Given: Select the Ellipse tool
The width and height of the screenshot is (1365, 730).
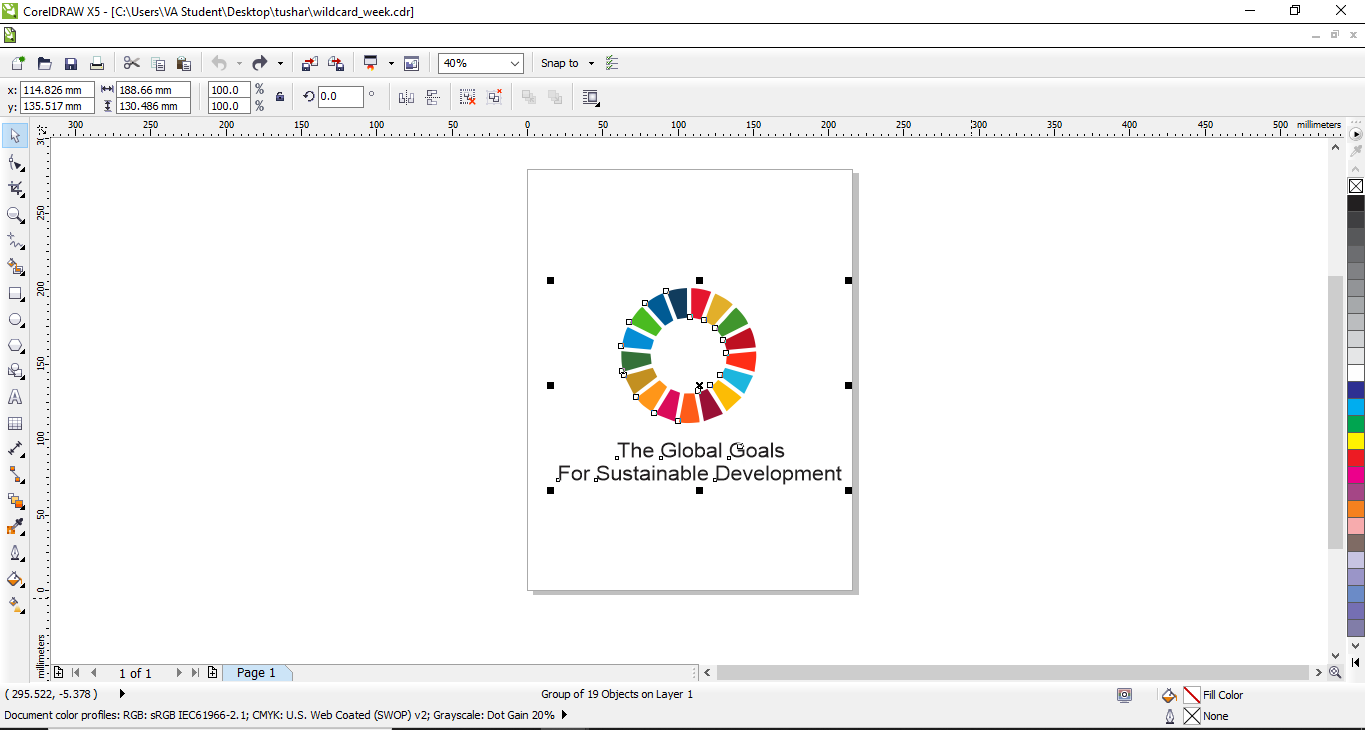Looking at the screenshot, I should click(x=15, y=319).
